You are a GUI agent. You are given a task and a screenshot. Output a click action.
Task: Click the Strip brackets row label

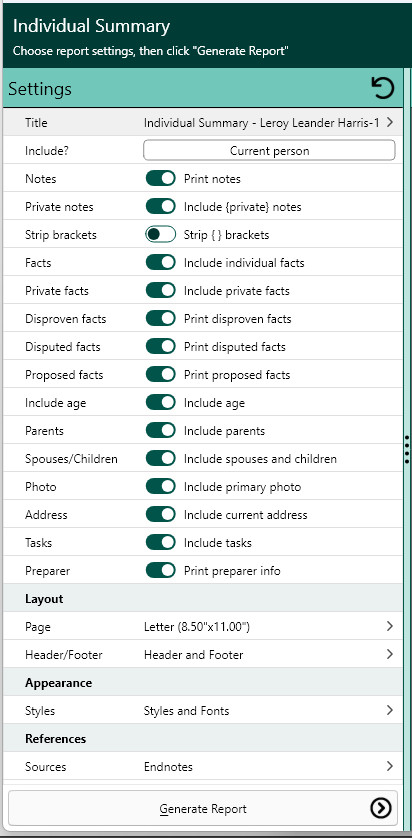click(x=61, y=235)
